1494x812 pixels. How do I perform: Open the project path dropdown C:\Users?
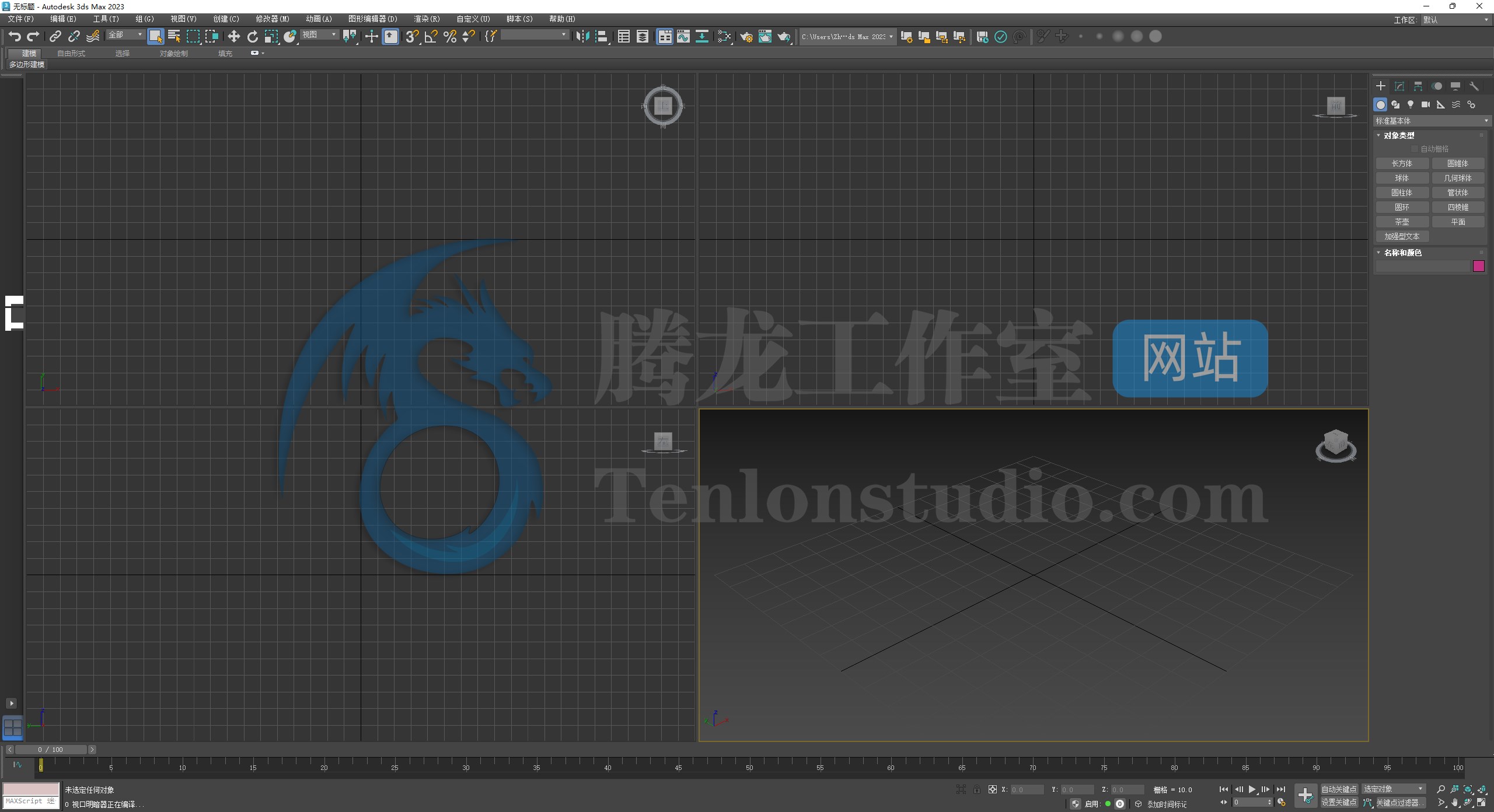[x=847, y=37]
